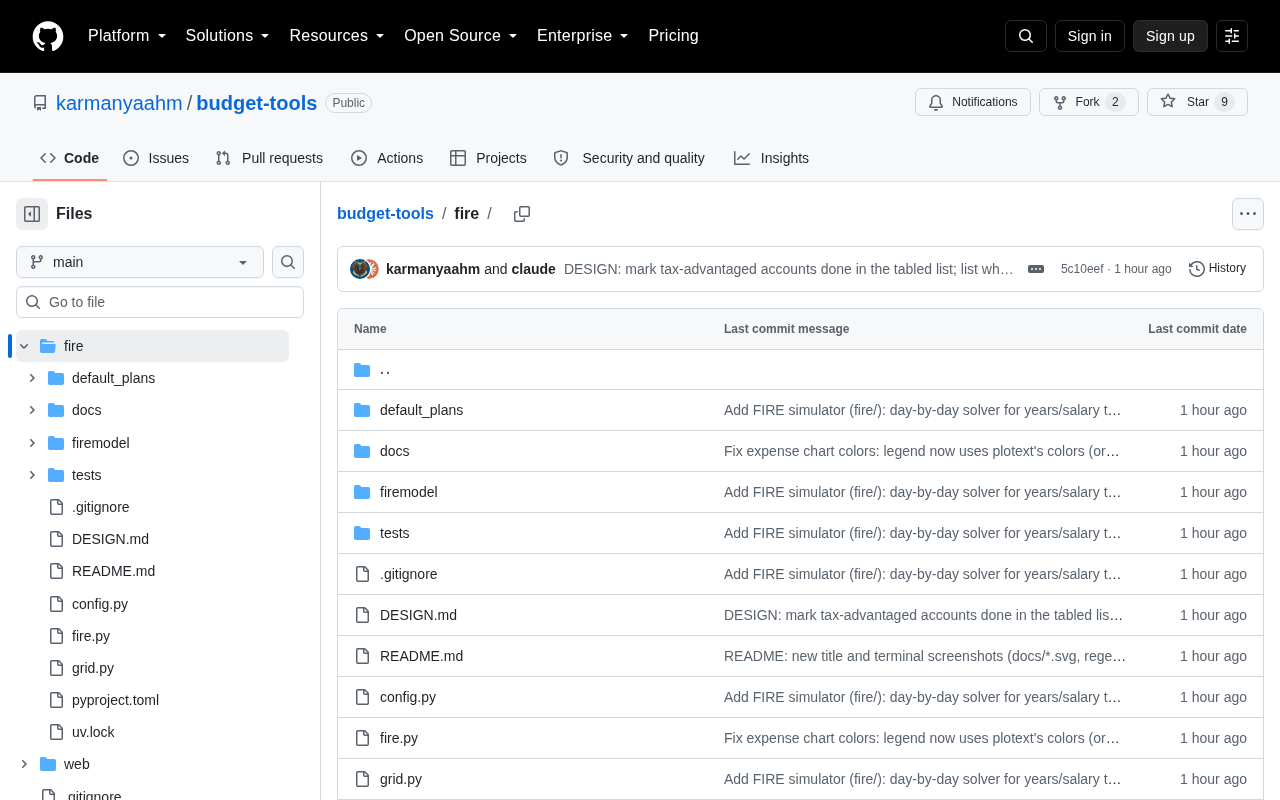Open the Insights tab
This screenshot has width=1280, height=800.
771,158
